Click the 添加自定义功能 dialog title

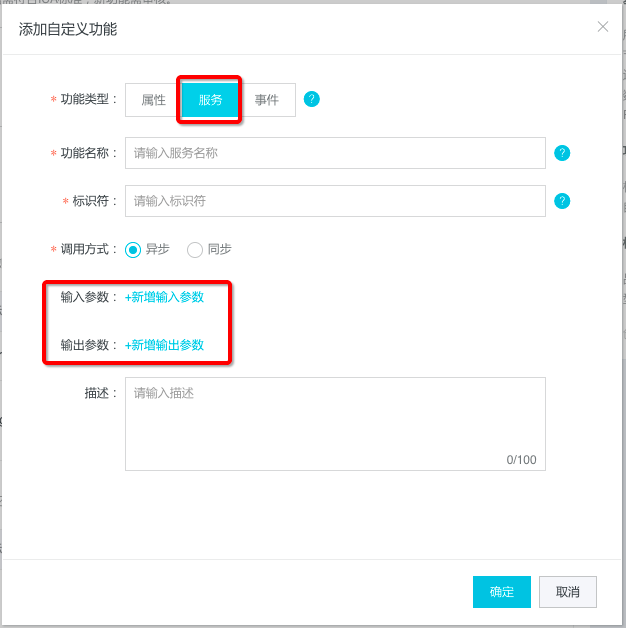coord(68,29)
